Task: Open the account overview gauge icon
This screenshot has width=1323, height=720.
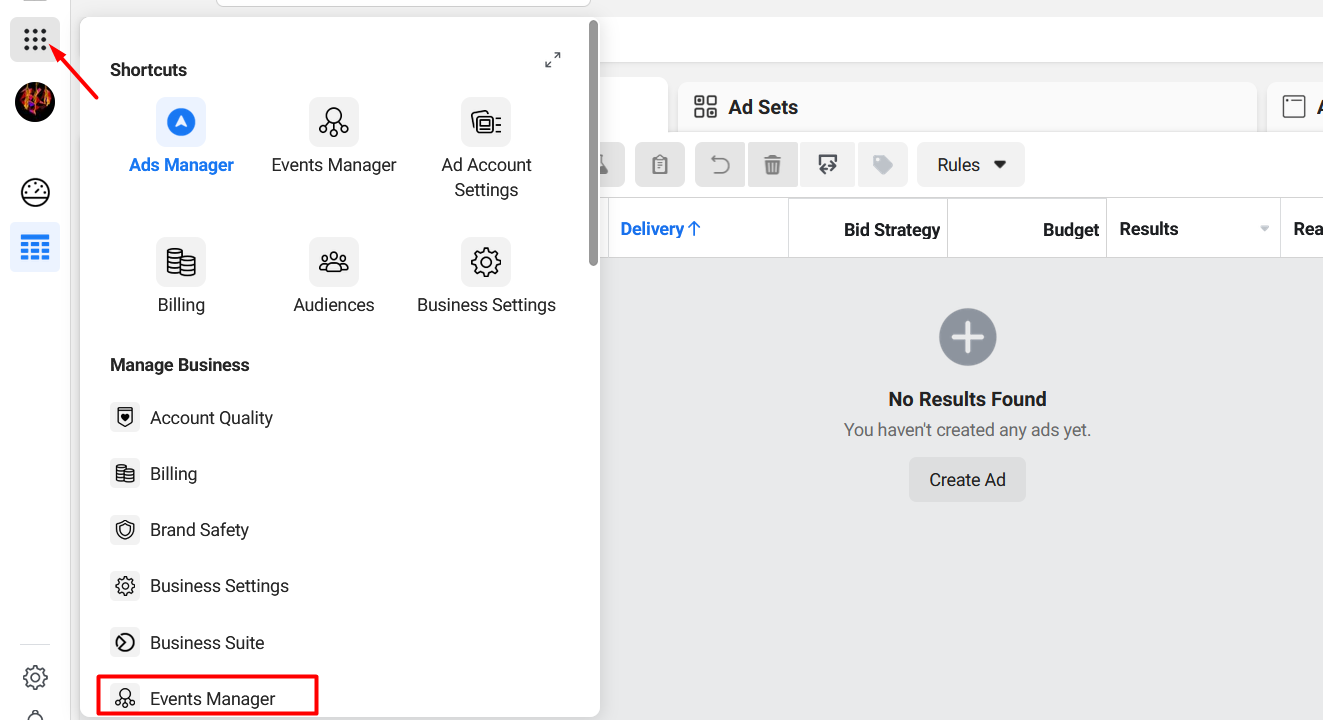Action: click(x=35, y=192)
